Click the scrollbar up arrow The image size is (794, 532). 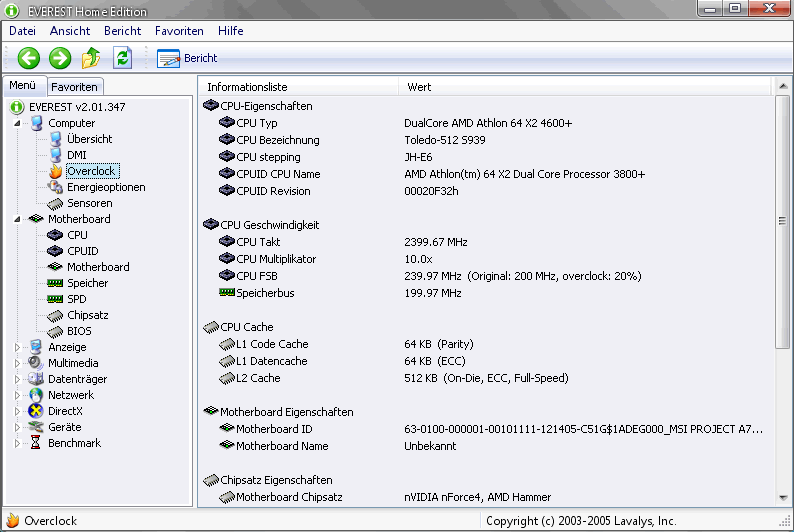click(x=783, y=87)
